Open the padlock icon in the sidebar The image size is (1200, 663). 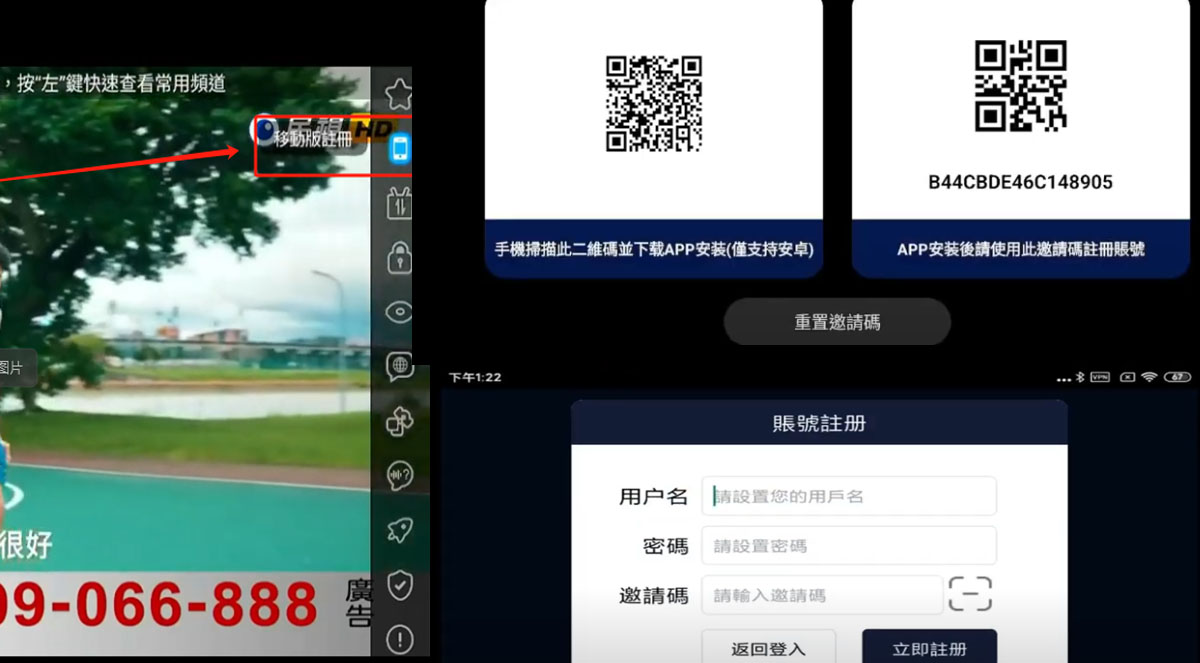point(399,257)
